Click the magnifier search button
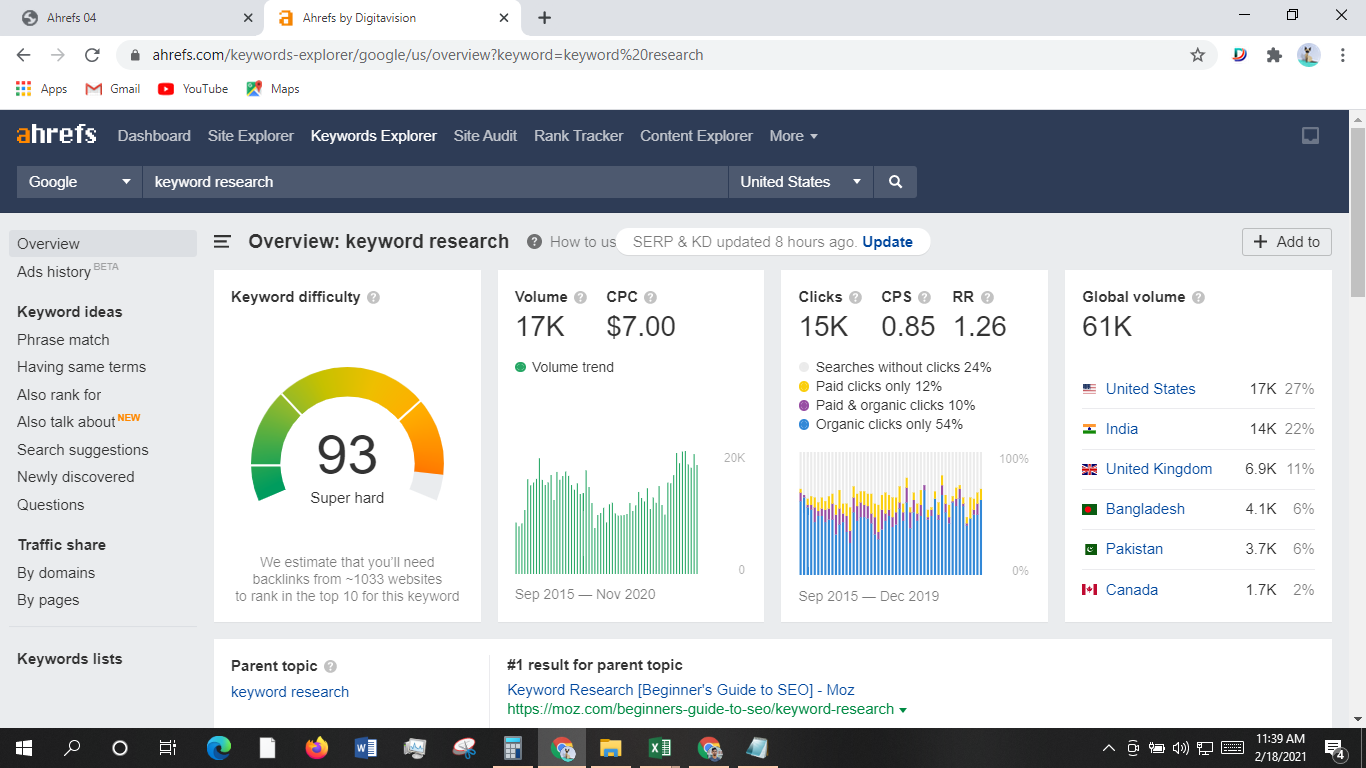This screenshot has width=1366, height=768. [895, 182]
